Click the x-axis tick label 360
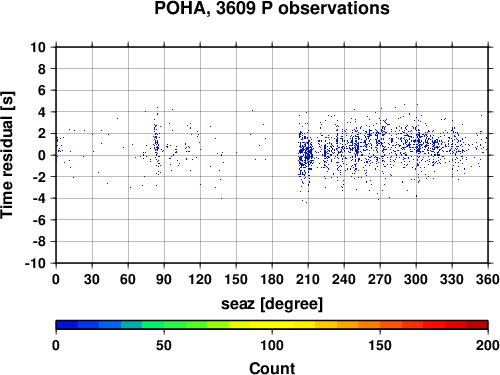This screenshot has height=375, width=500. pyautogui.click(x=488, y=279)
